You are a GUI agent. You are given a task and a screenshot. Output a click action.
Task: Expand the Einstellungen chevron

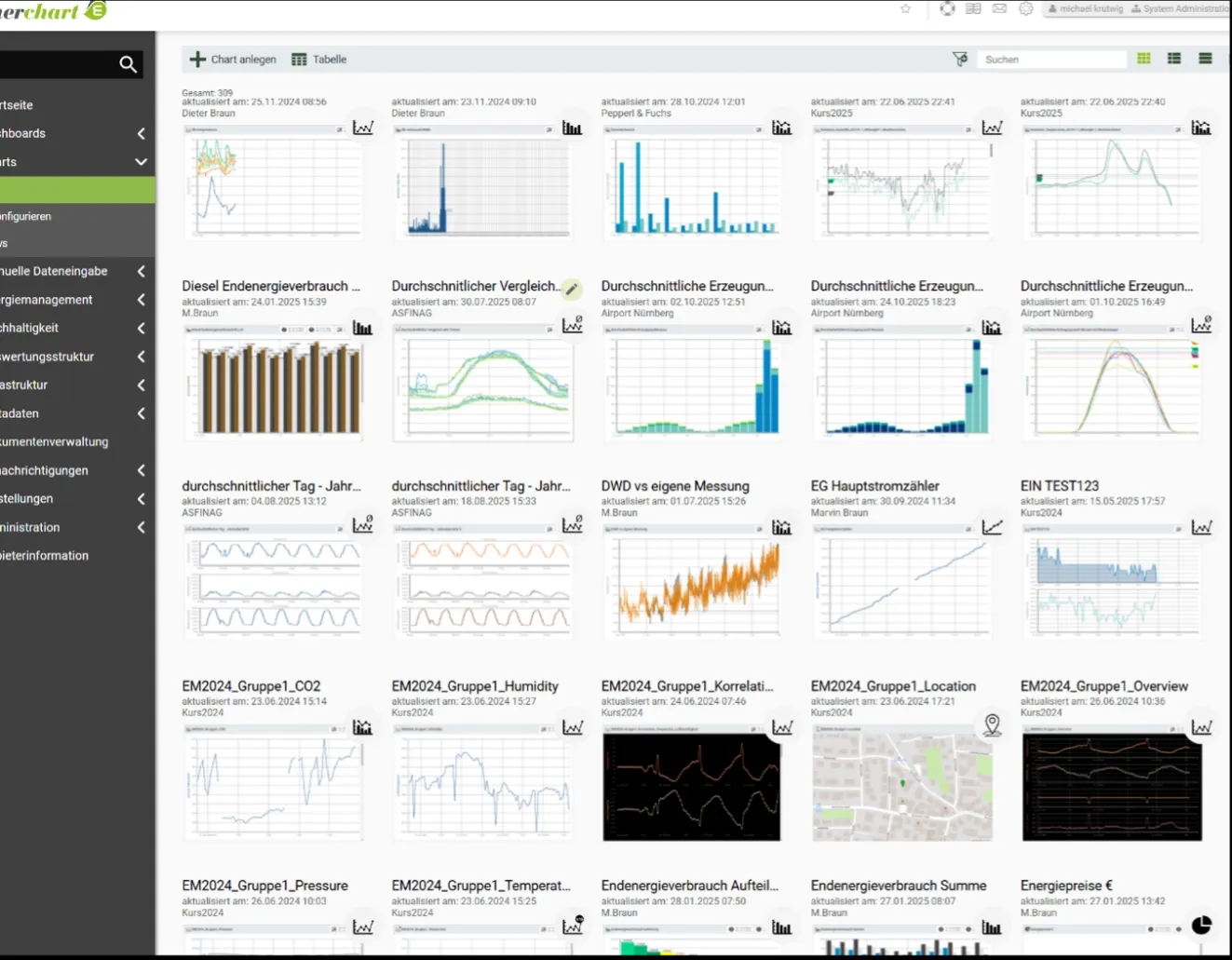(141, 498)
